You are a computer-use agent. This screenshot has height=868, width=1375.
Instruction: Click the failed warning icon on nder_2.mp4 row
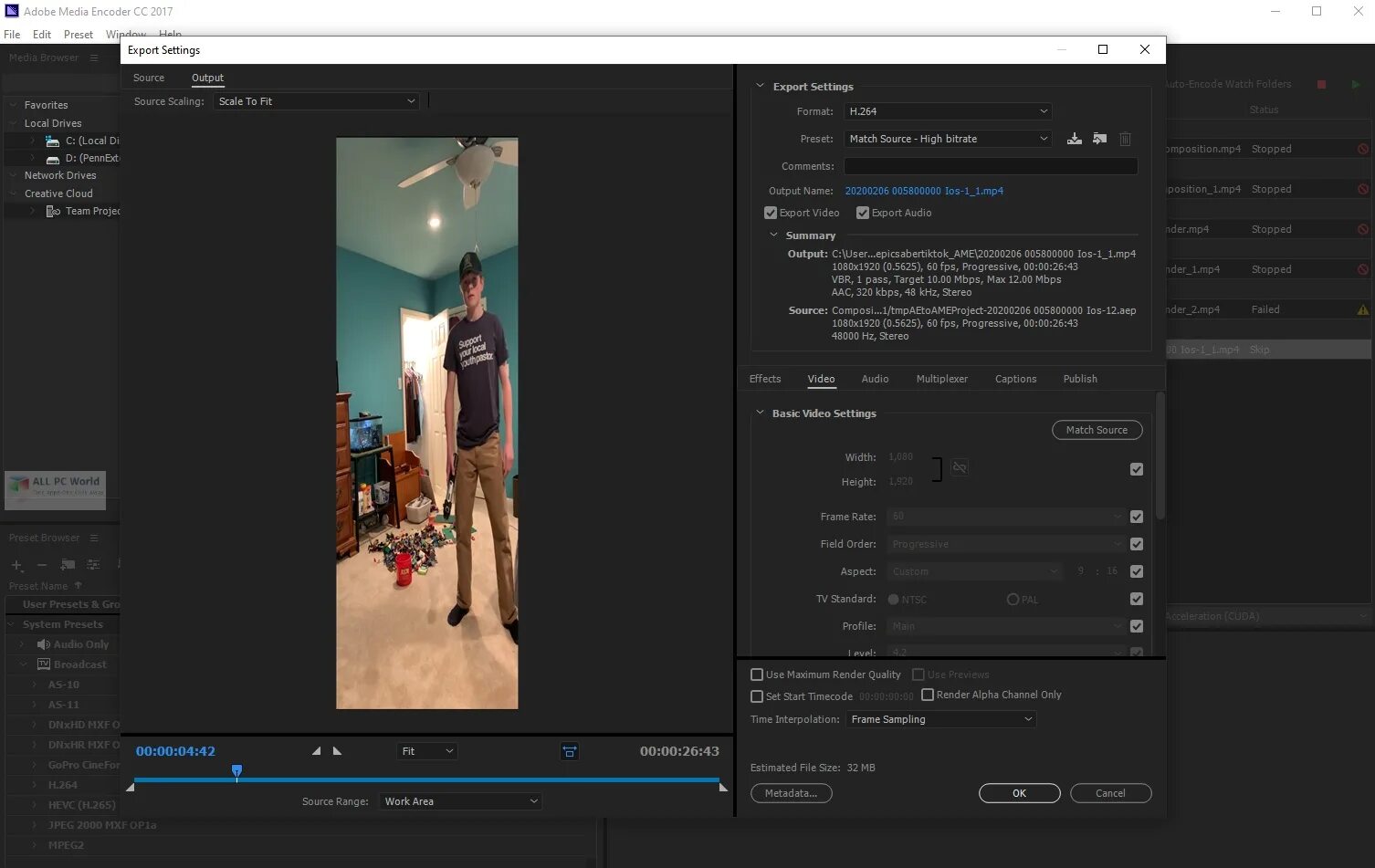coord(1362,309)
